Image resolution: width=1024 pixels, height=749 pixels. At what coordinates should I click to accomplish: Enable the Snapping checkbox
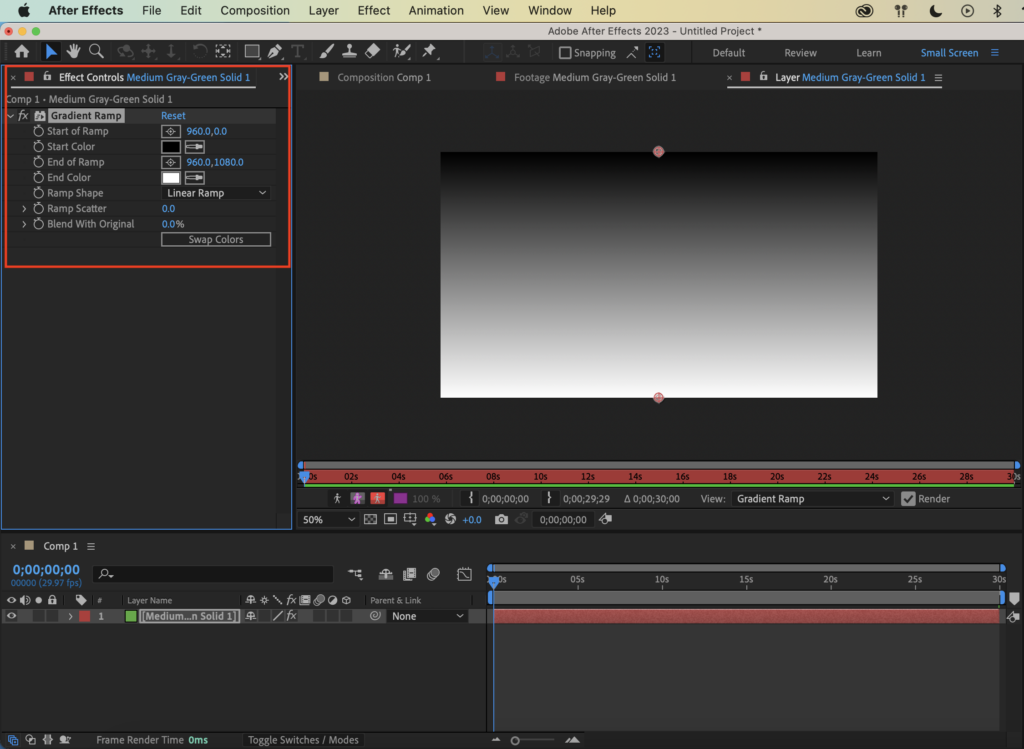(x=565, y=53)
